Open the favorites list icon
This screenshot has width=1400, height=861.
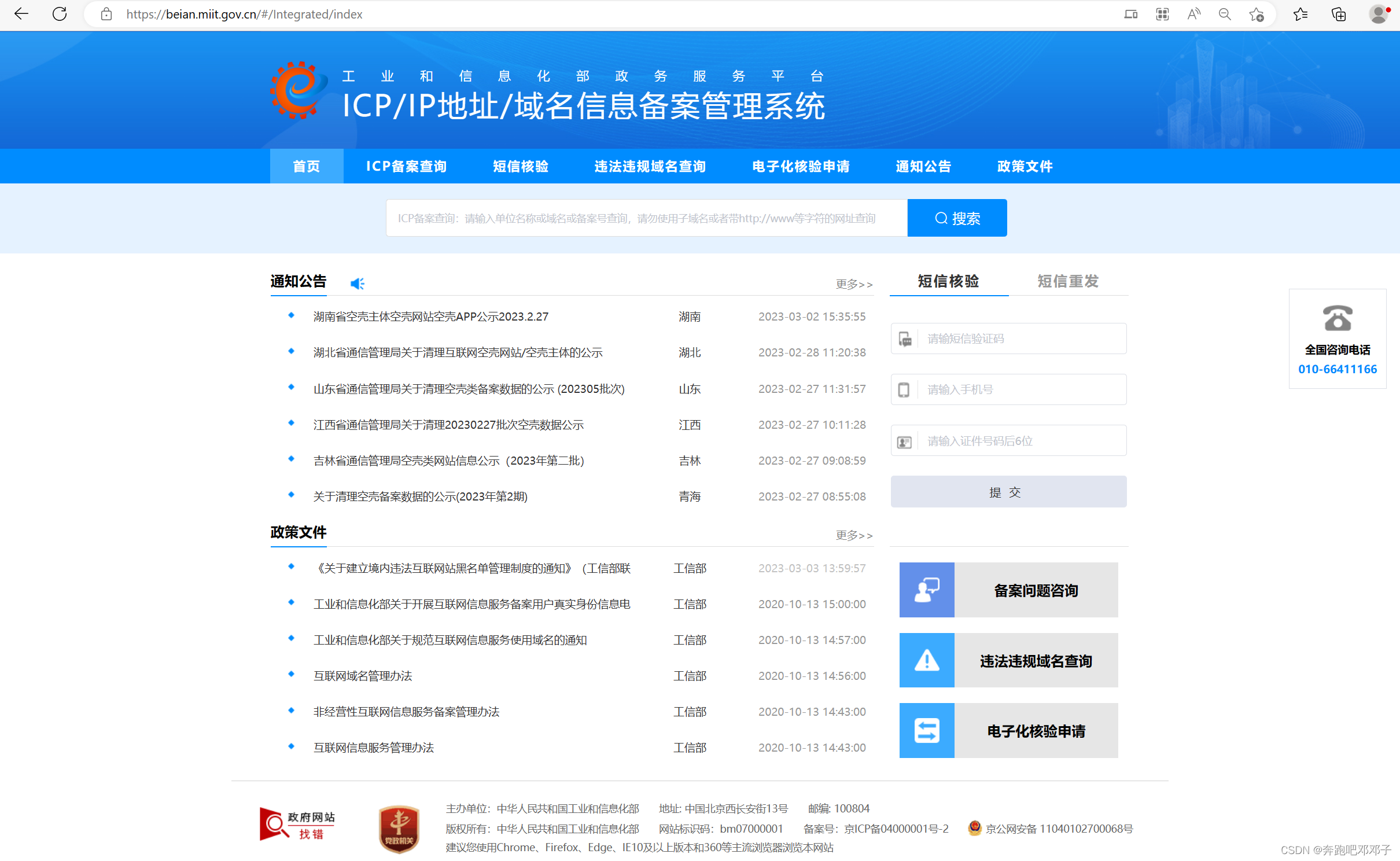pos(1300,14)
